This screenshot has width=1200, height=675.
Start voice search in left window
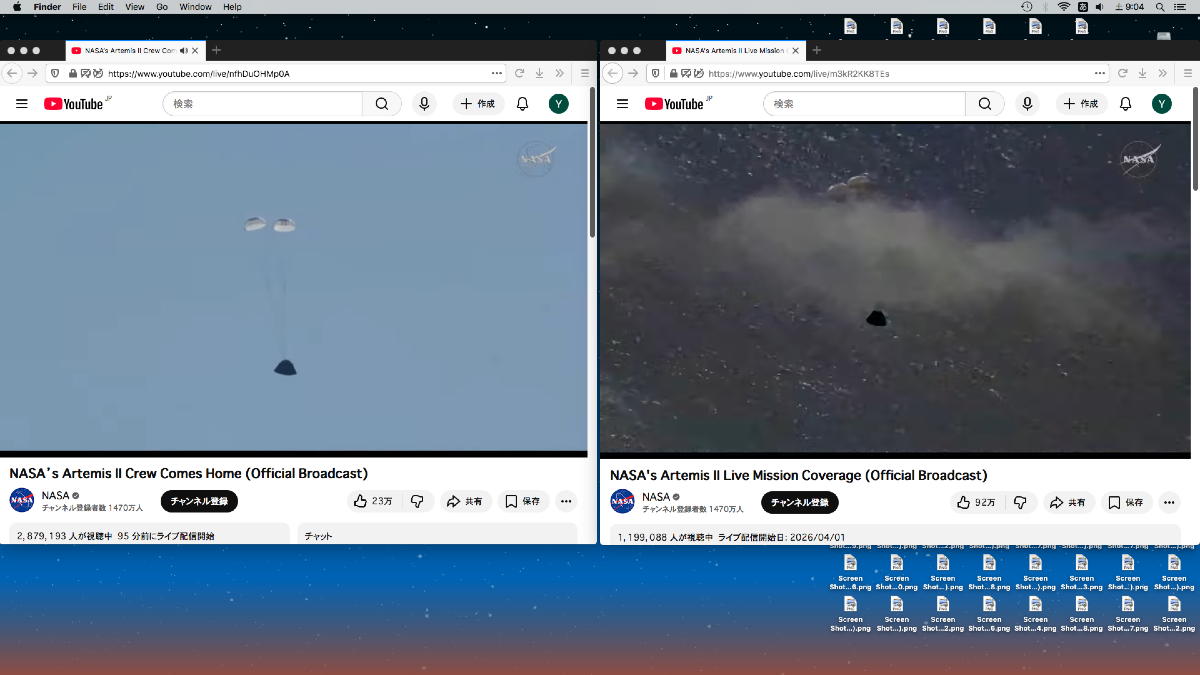click(424, 104)
